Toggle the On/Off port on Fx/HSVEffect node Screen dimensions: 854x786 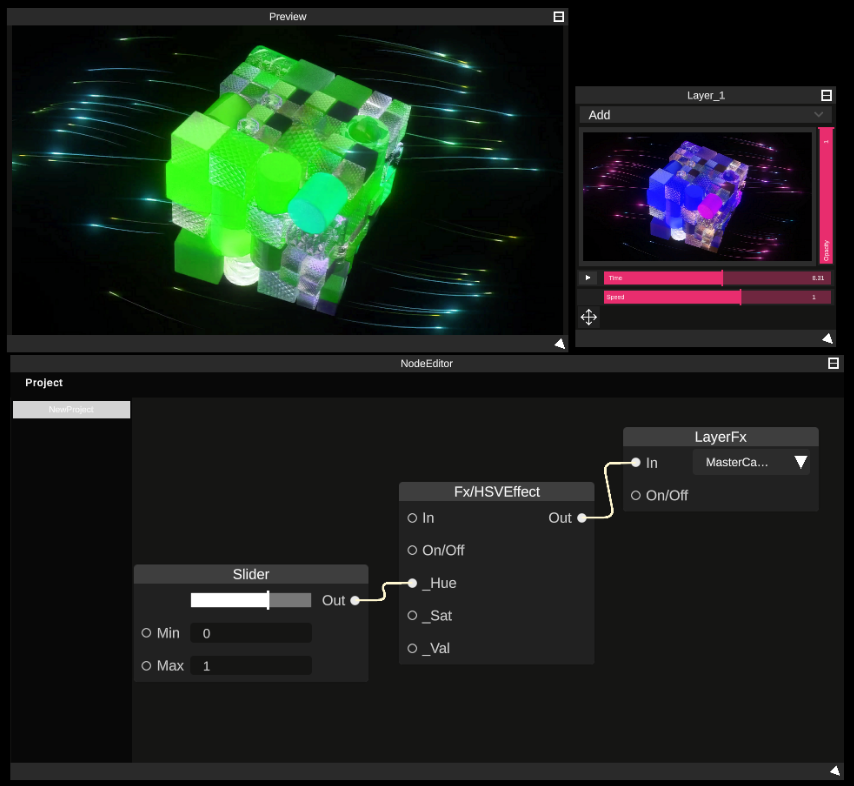(x=412, y=550)
